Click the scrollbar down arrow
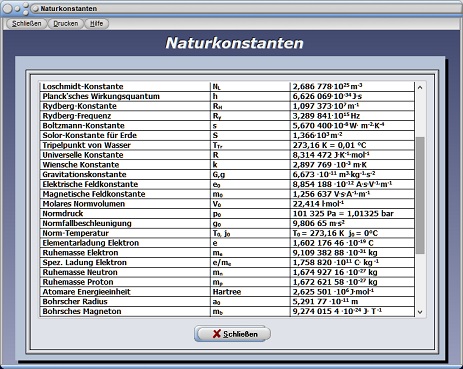Viewport: 463px width, 369px height. 420,312
